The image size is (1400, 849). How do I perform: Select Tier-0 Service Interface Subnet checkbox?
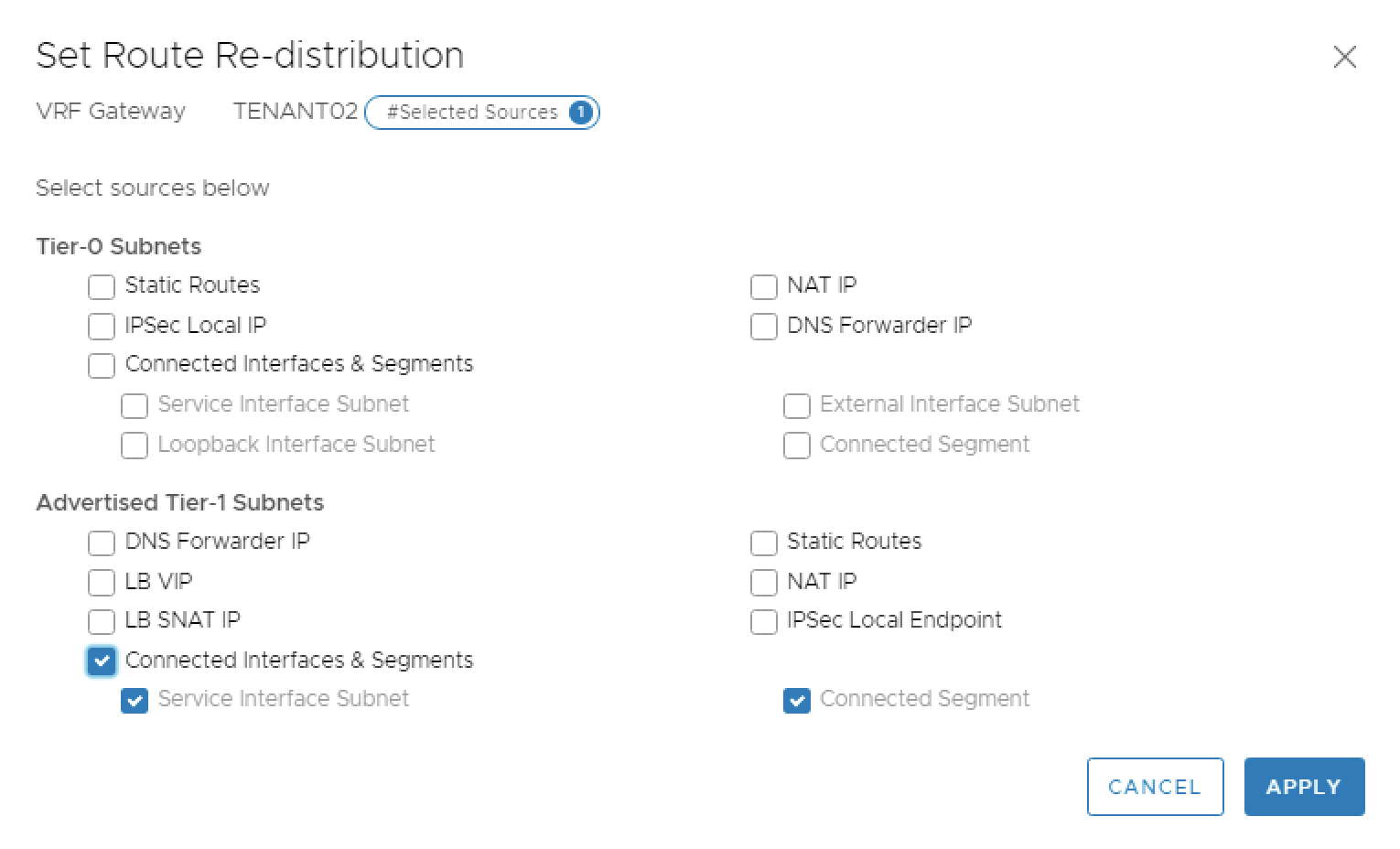tap(135, 405)
